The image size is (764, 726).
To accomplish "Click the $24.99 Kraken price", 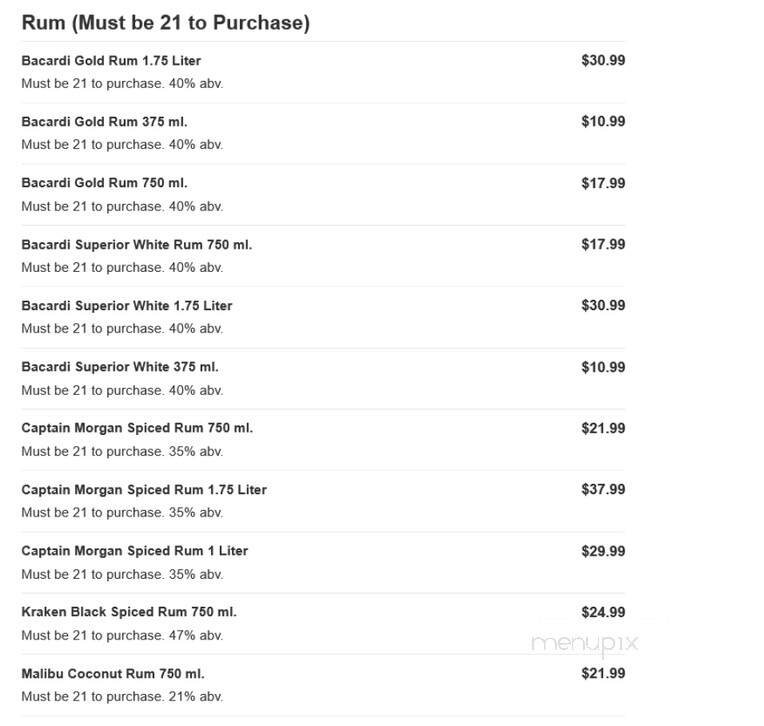I will [x=603, y=612].
